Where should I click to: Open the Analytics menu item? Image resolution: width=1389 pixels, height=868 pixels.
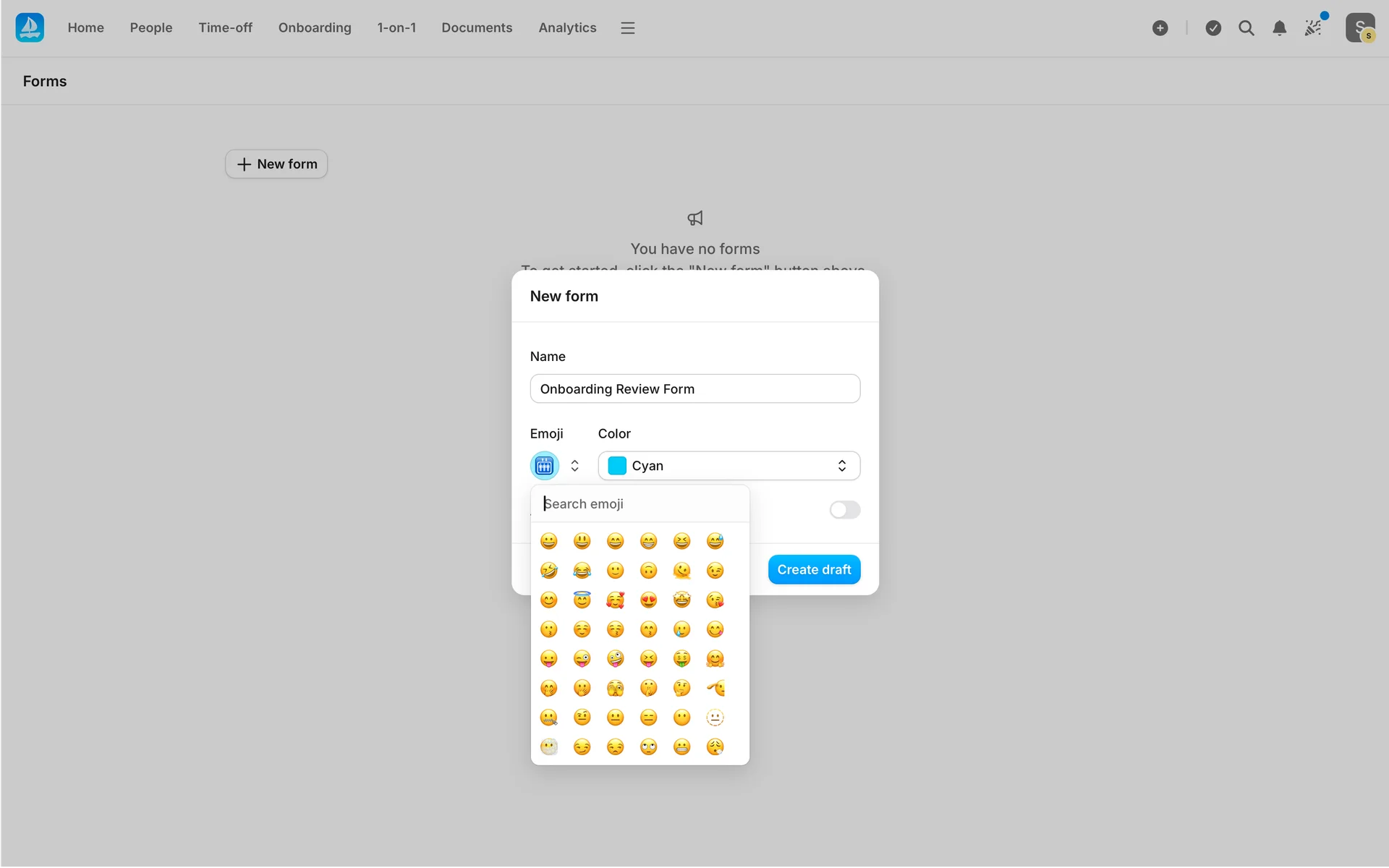pyautogui.click(x=567, y=27)
